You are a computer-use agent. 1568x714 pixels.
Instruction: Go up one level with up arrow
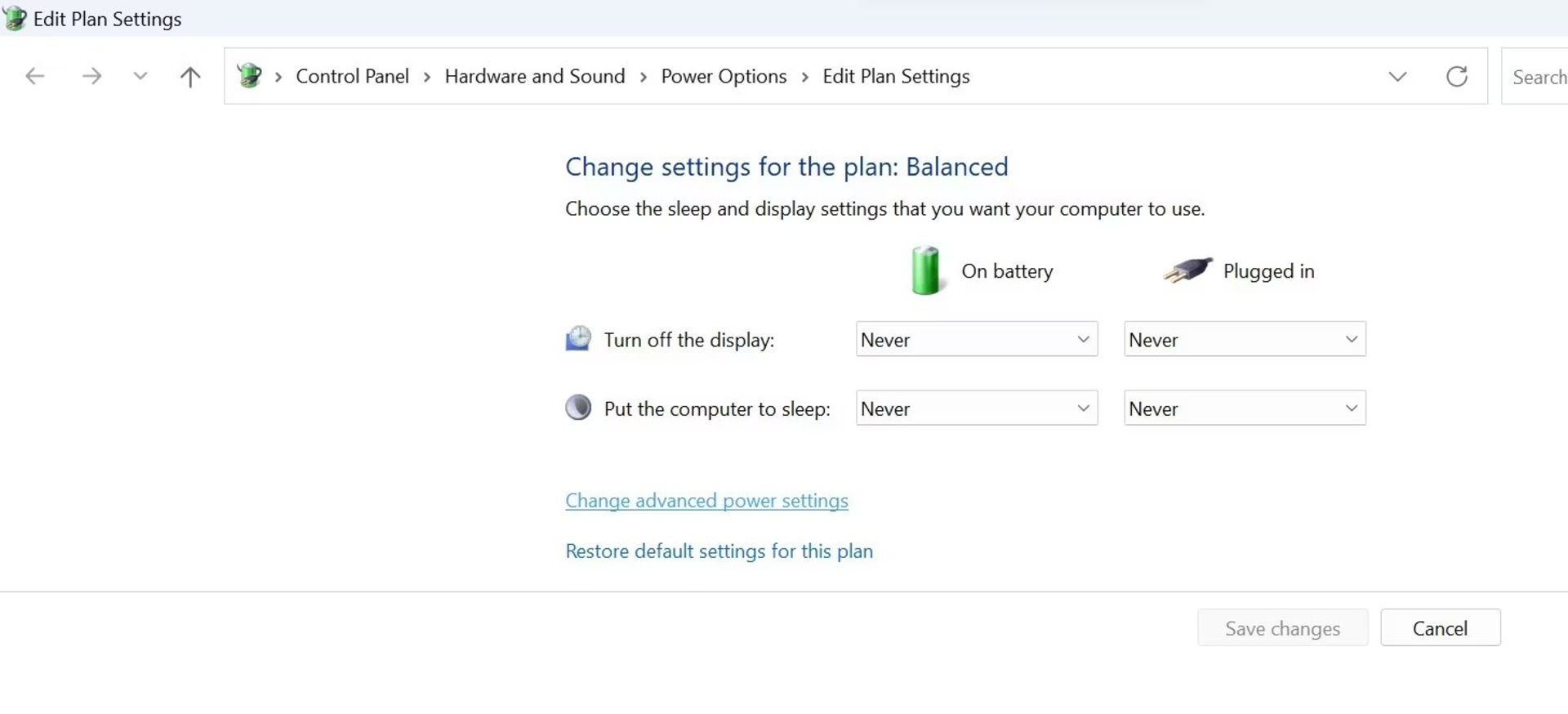[189, 76]
